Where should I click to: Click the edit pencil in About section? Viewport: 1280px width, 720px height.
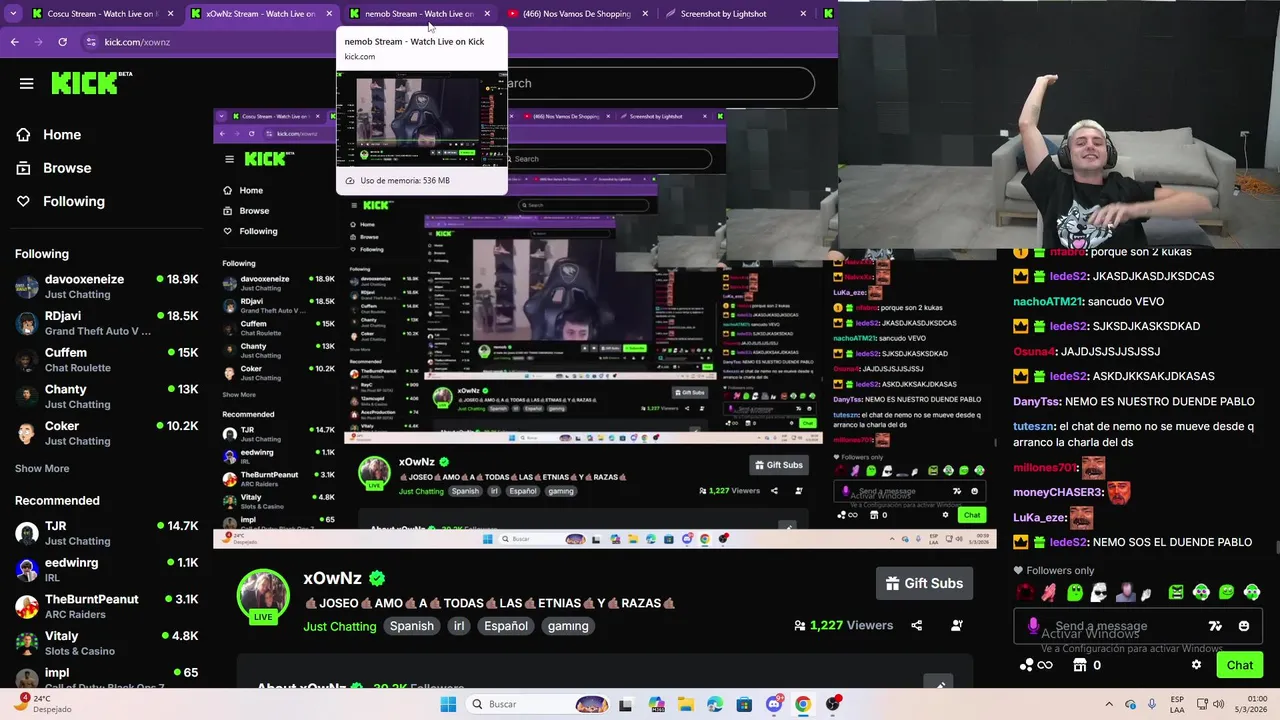click(x=940, y=686)
